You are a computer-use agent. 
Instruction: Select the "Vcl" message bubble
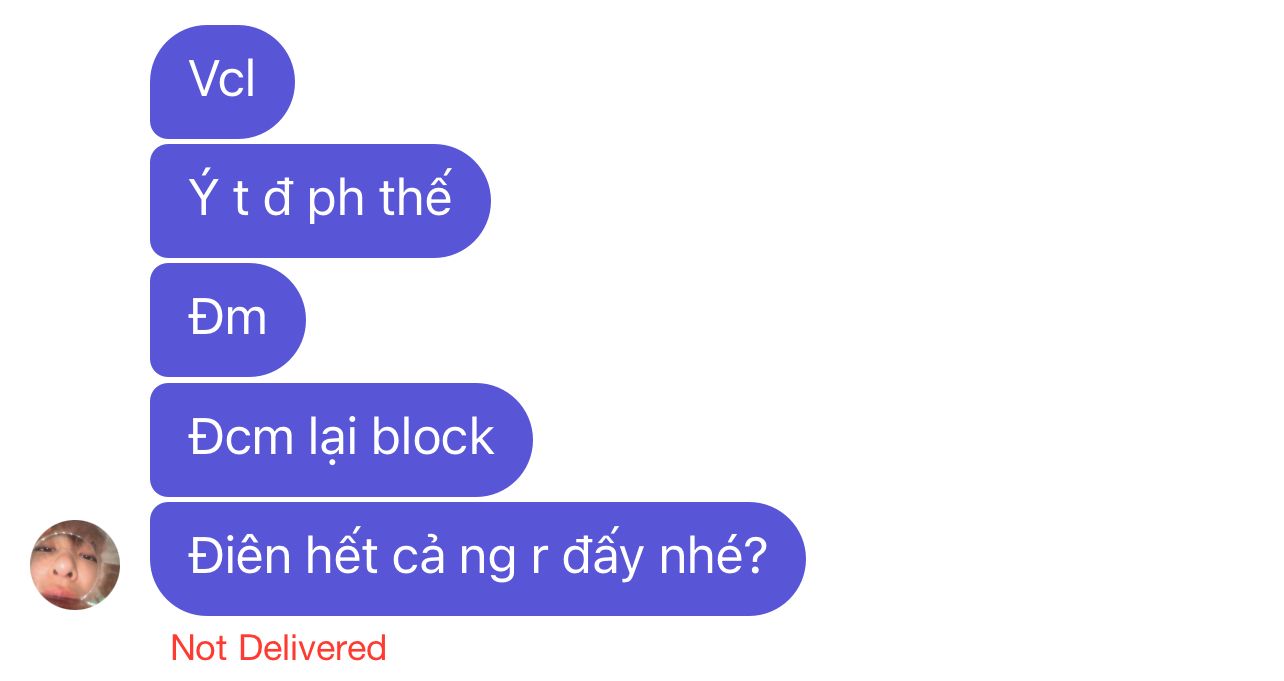point(222,82)
